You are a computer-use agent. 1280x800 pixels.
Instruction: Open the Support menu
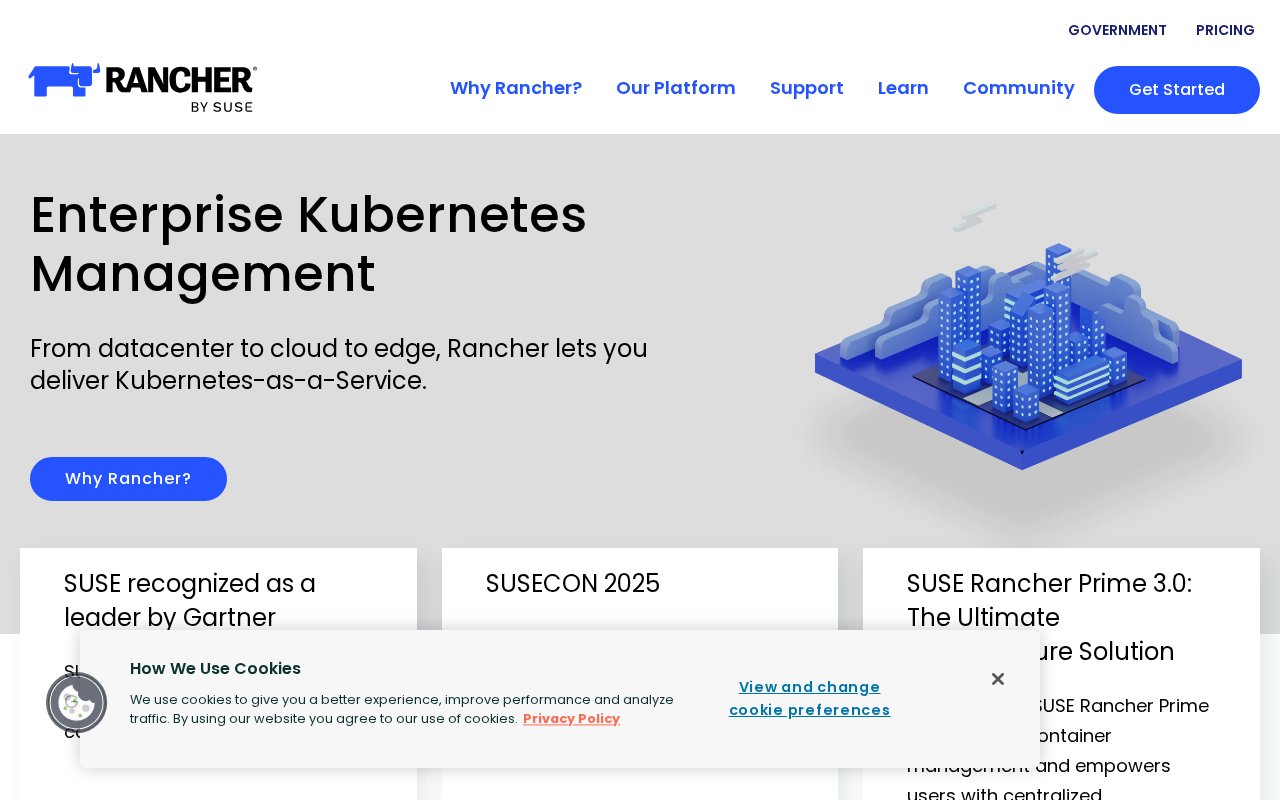coord(807,88)
